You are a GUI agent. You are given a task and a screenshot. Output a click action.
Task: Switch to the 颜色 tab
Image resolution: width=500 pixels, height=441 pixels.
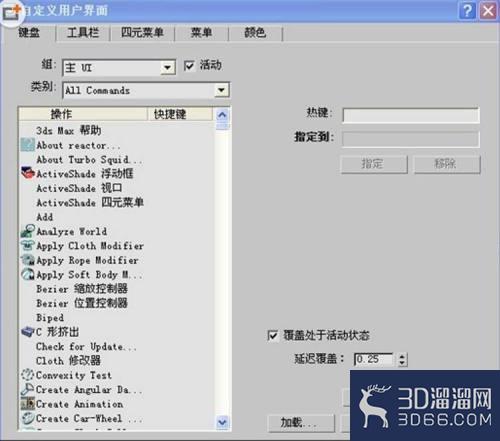pos(255,33)
